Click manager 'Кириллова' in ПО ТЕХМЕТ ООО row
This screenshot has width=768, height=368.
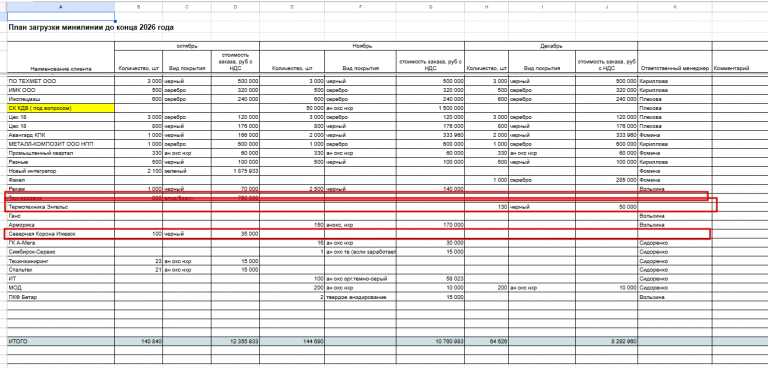tap(674, 81)
